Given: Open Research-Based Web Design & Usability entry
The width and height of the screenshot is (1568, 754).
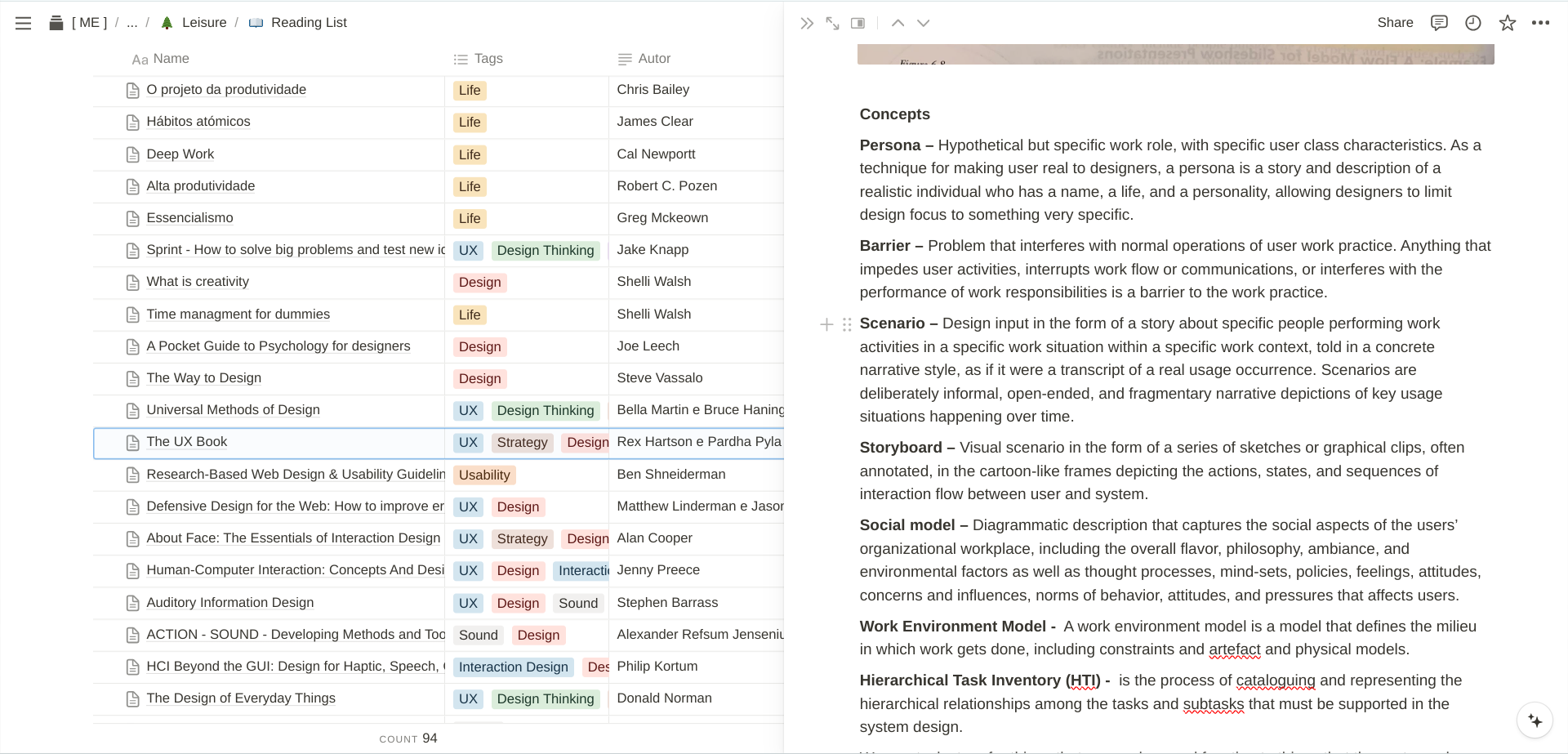Looking at the screenshot, I should pos(296,475).
